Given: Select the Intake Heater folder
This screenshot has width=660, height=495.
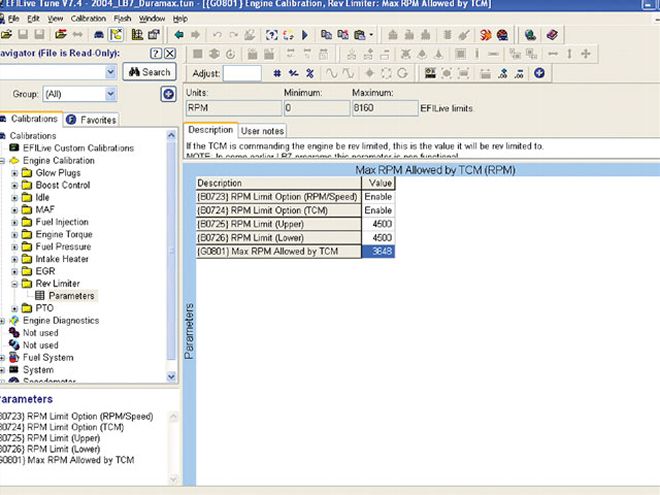Looking at the screenshot, I should (x=62, y=259).
